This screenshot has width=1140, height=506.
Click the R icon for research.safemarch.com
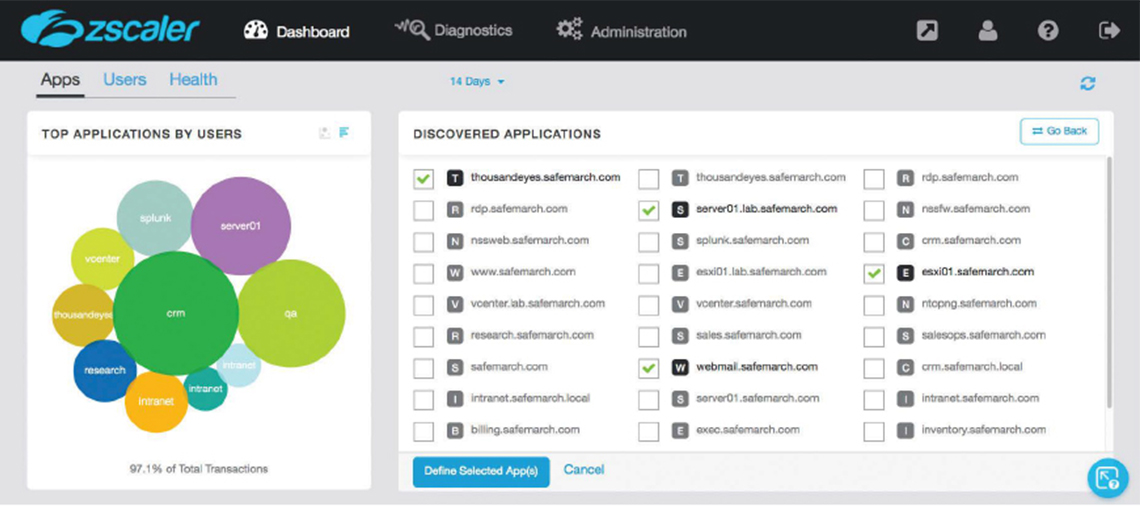coord(454,336)
